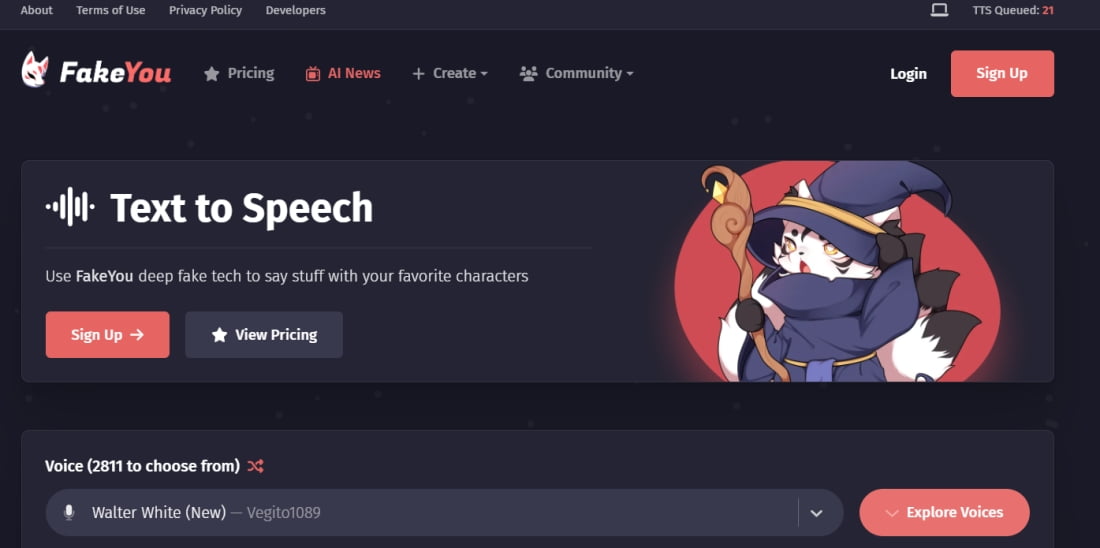Open the Developers link in top bar

(295, 11)
